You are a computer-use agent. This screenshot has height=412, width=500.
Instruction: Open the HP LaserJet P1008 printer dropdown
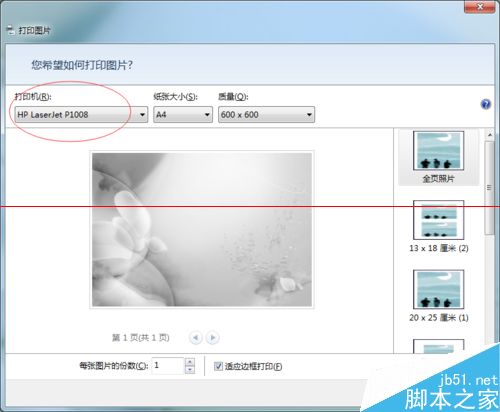pyautogui.click(x=81, y=115)
